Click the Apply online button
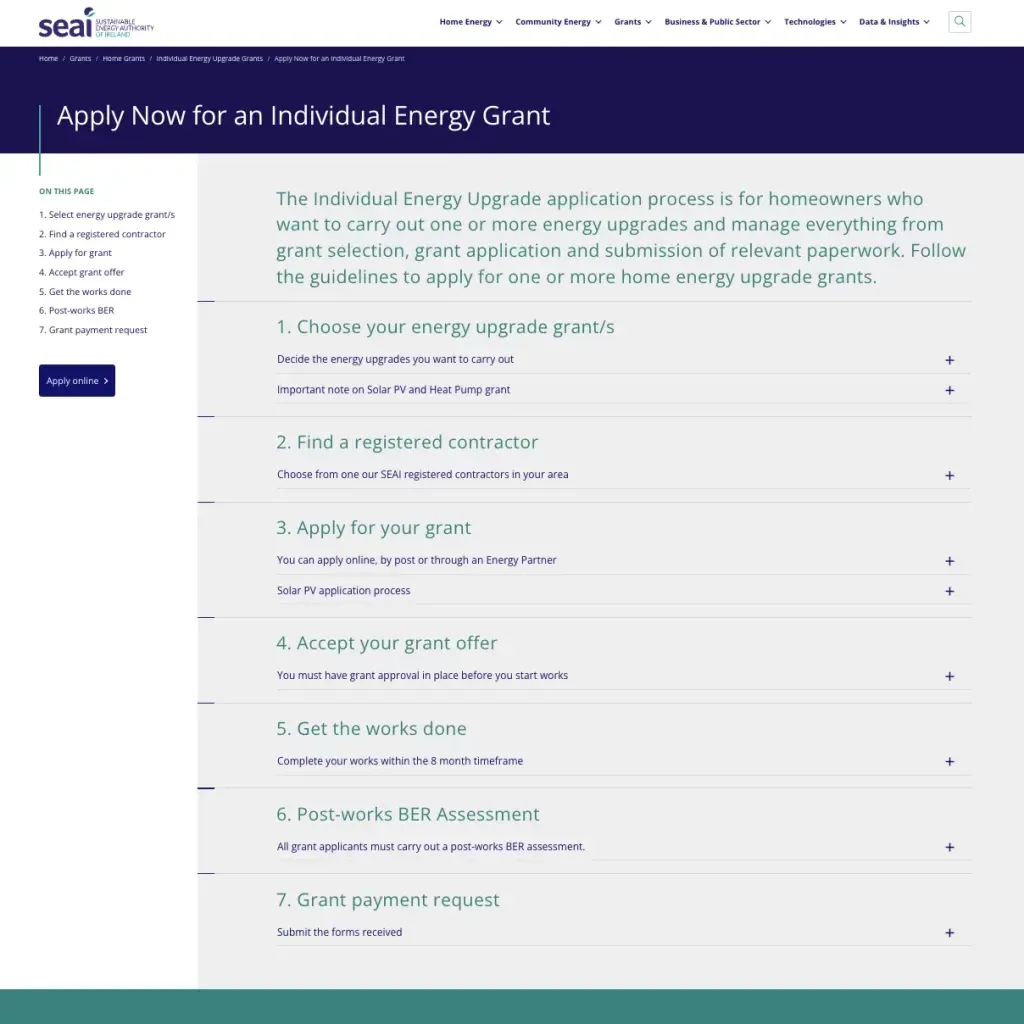Image resolution: width=1024 pixels, height=1024 pixels. [x=77, y=381]
